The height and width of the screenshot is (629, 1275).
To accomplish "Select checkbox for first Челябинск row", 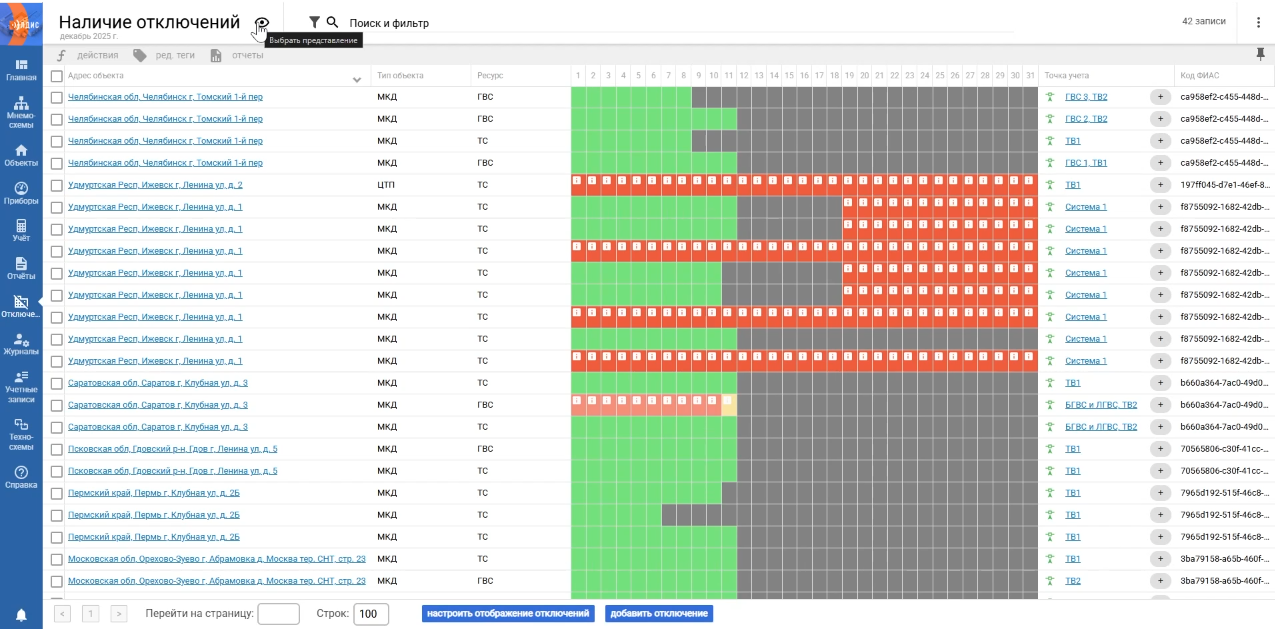I will pyautogui.click(x=57, y=97).
